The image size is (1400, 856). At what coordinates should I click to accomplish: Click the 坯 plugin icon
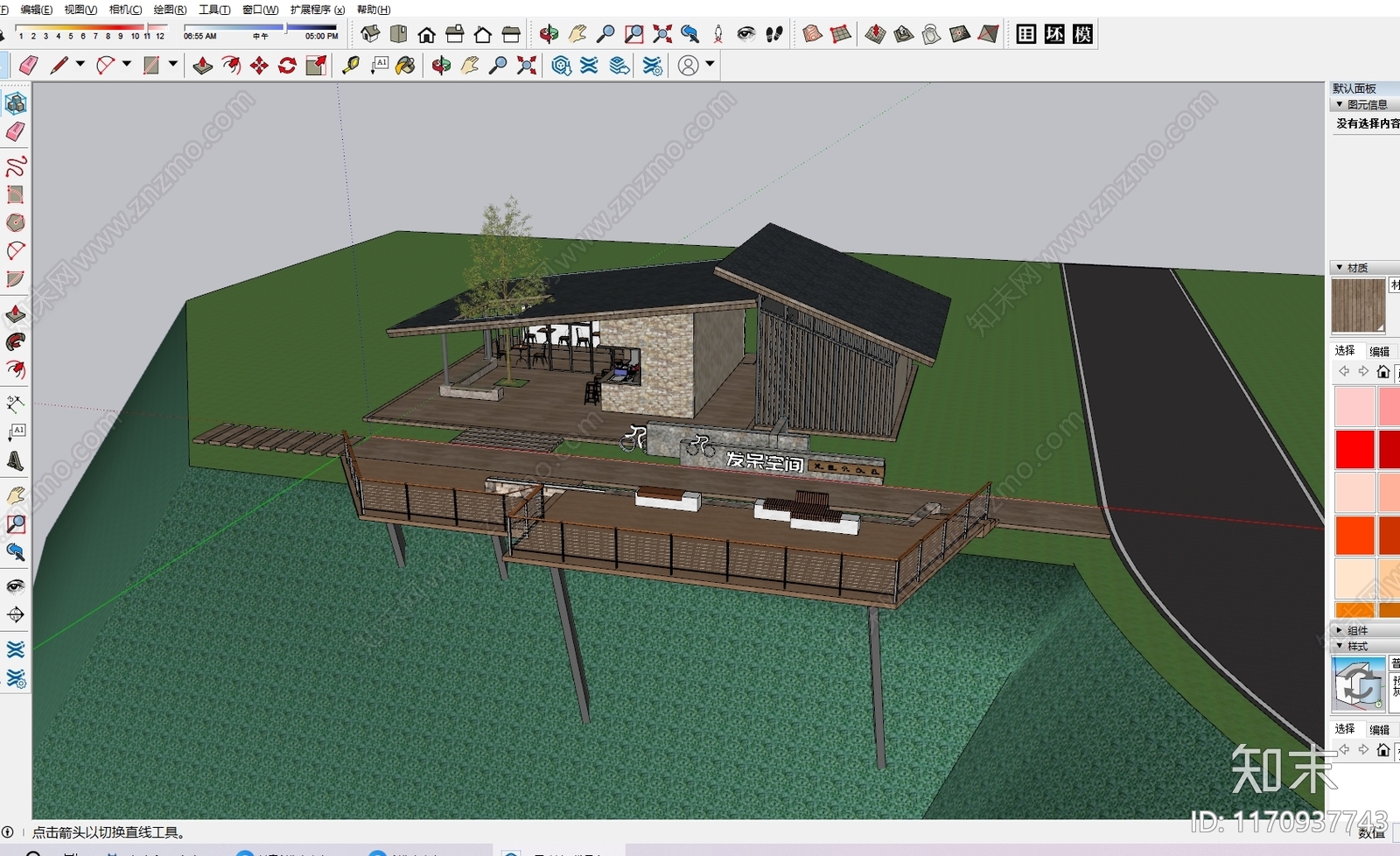1054,34
